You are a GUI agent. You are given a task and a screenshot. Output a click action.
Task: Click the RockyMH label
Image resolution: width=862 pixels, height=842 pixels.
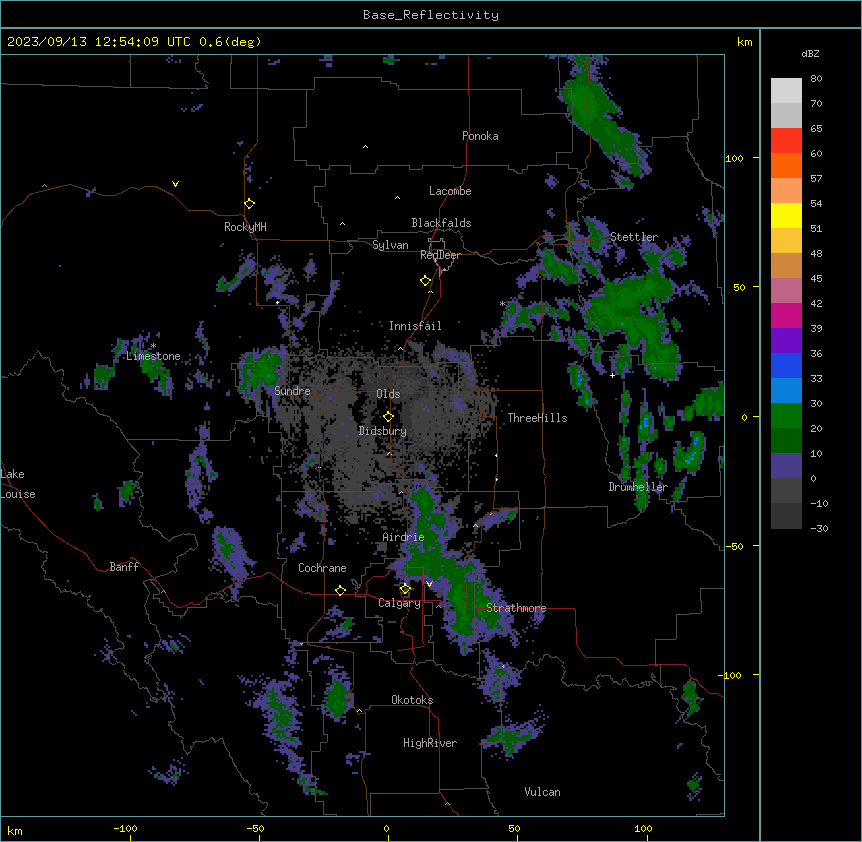tap(245, 227)
